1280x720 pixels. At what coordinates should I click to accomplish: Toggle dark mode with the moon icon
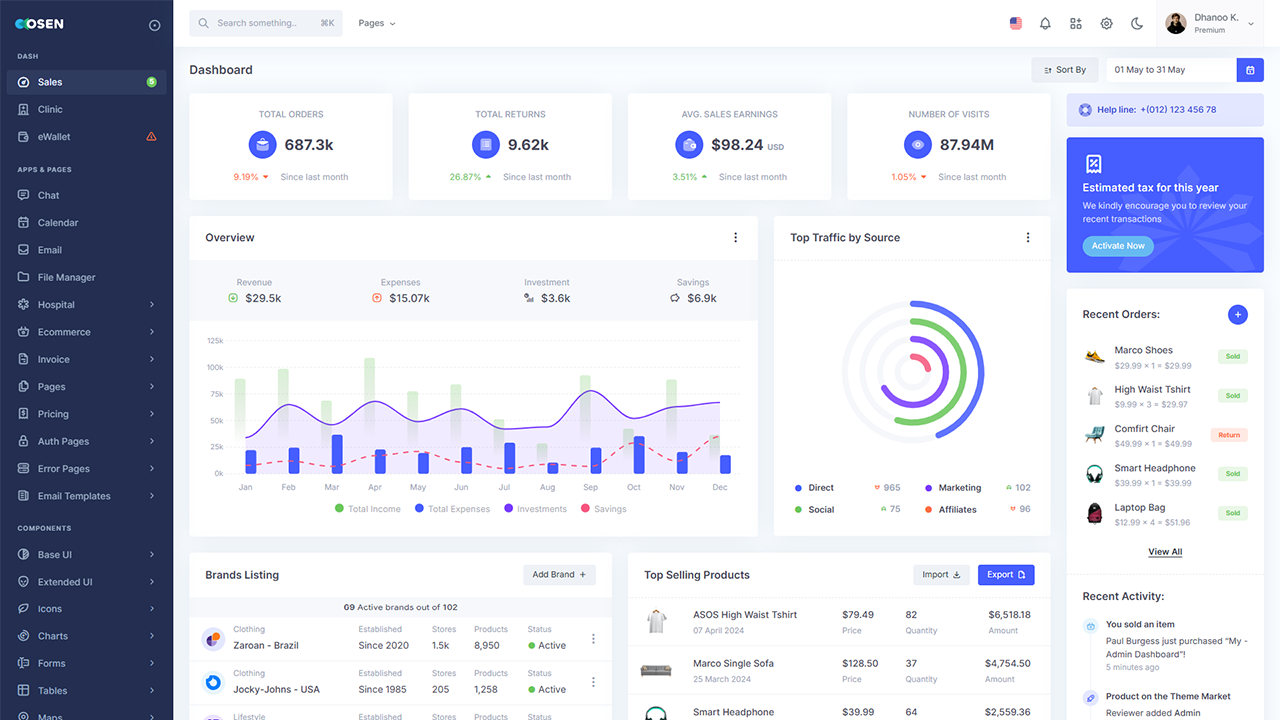(x=1137, y=23)
